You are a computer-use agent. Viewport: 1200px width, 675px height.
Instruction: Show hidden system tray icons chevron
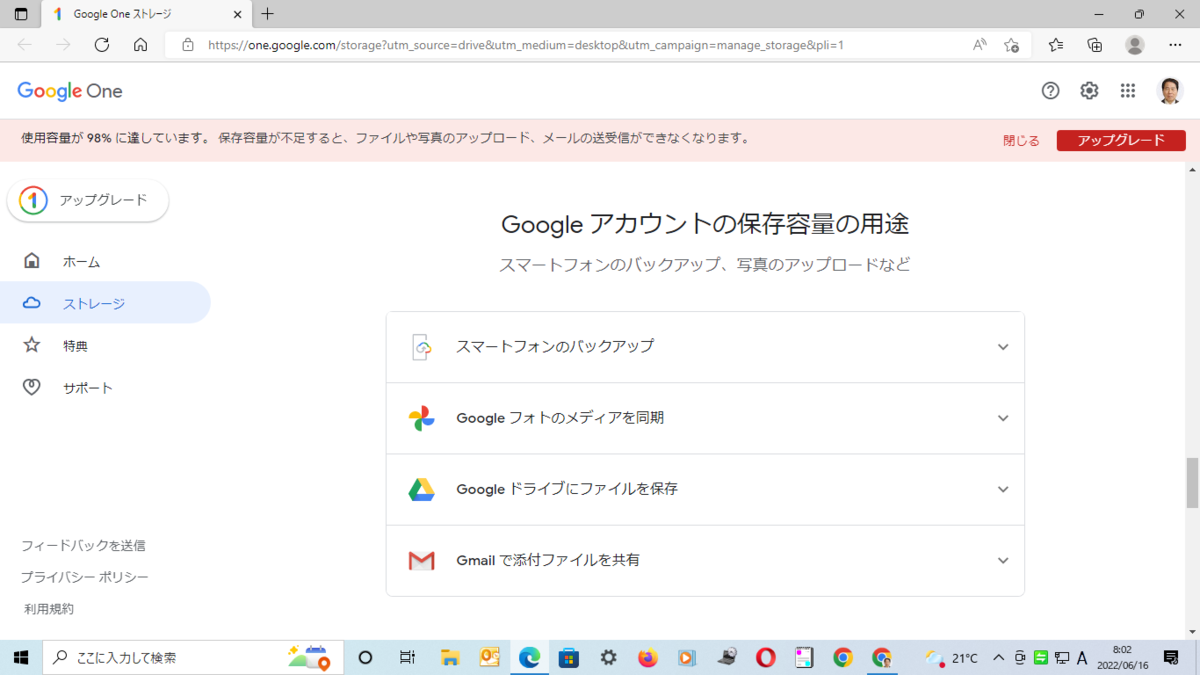coord(998,657)
